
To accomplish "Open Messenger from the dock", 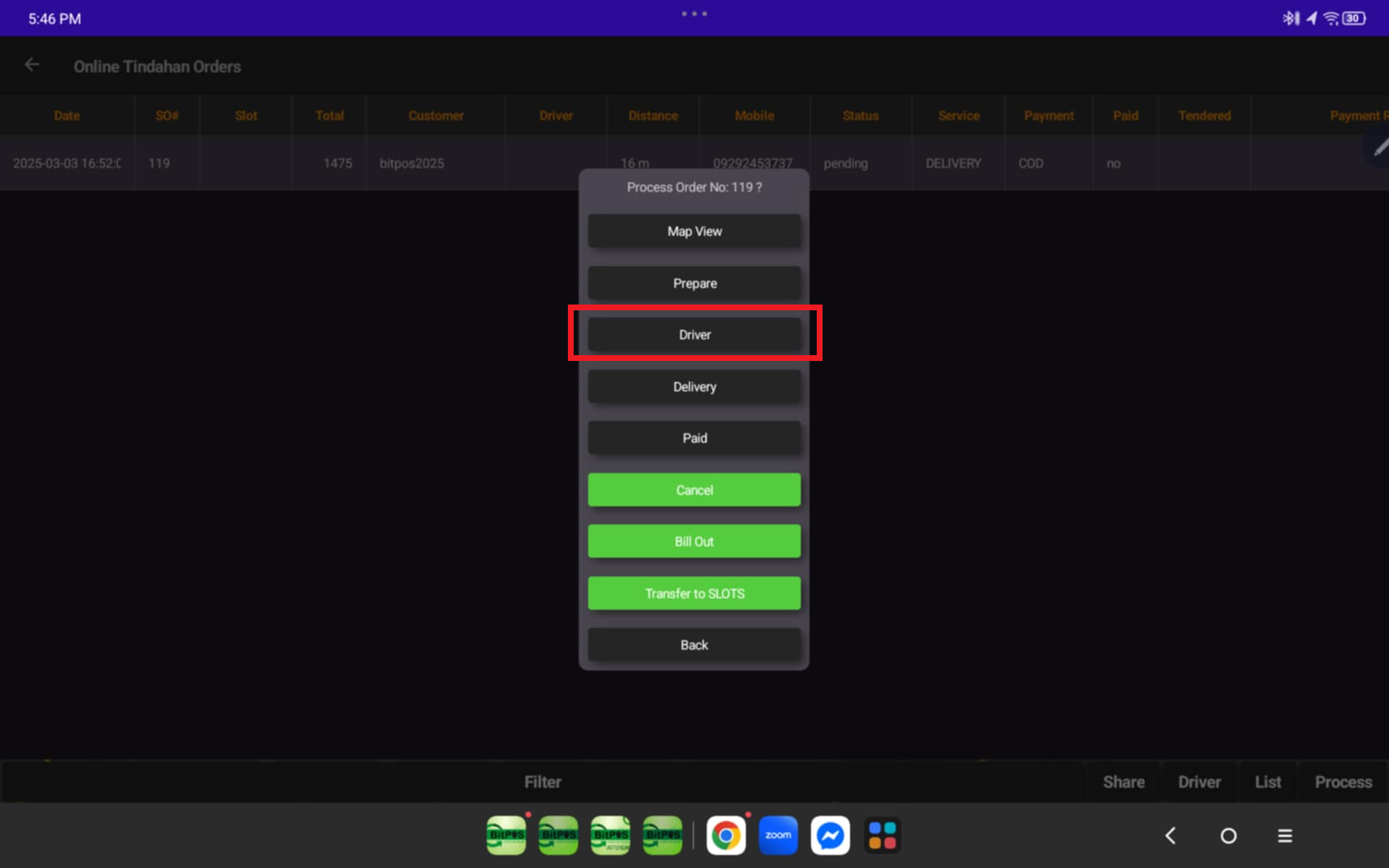I will [830, 835].
